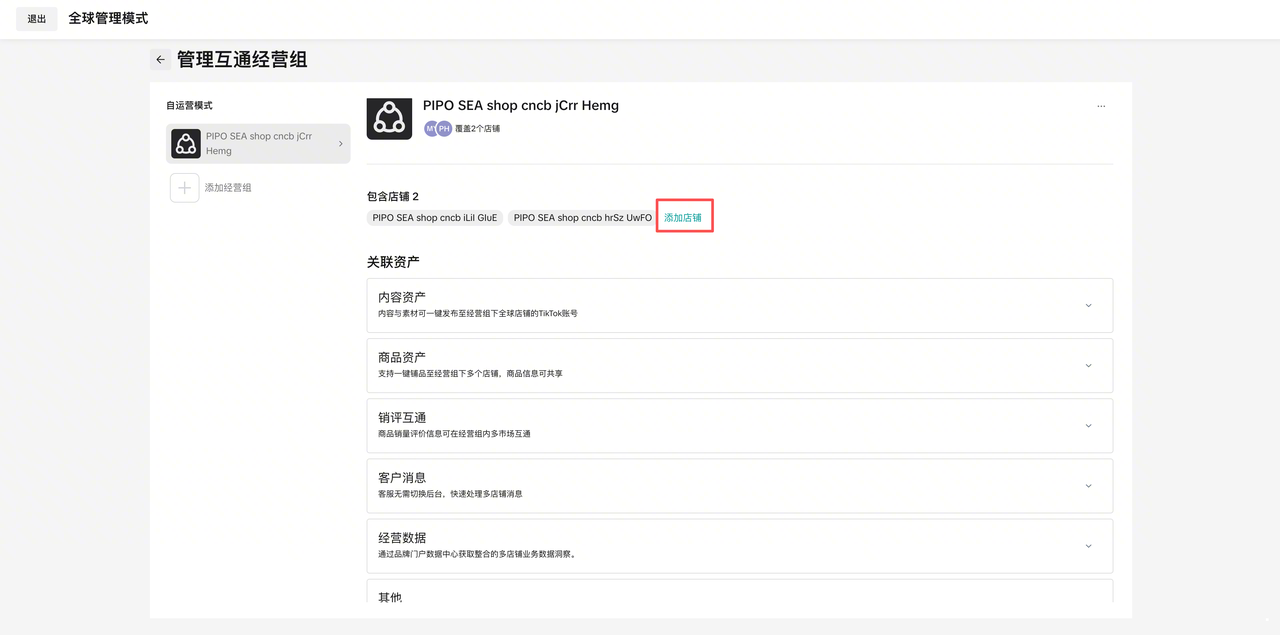
Task: Expand the 经营数据 section
Action: tap(1088, 545)
